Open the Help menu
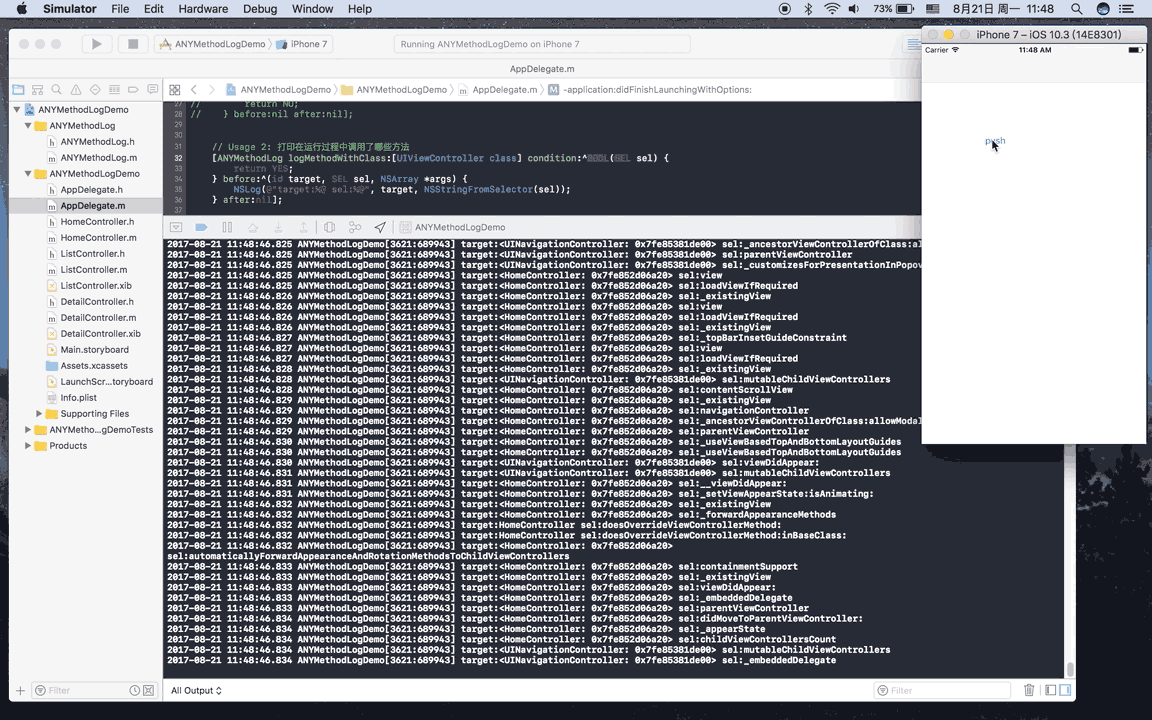This screenshot has height=720, width=1152. click(x=359, y=9)
